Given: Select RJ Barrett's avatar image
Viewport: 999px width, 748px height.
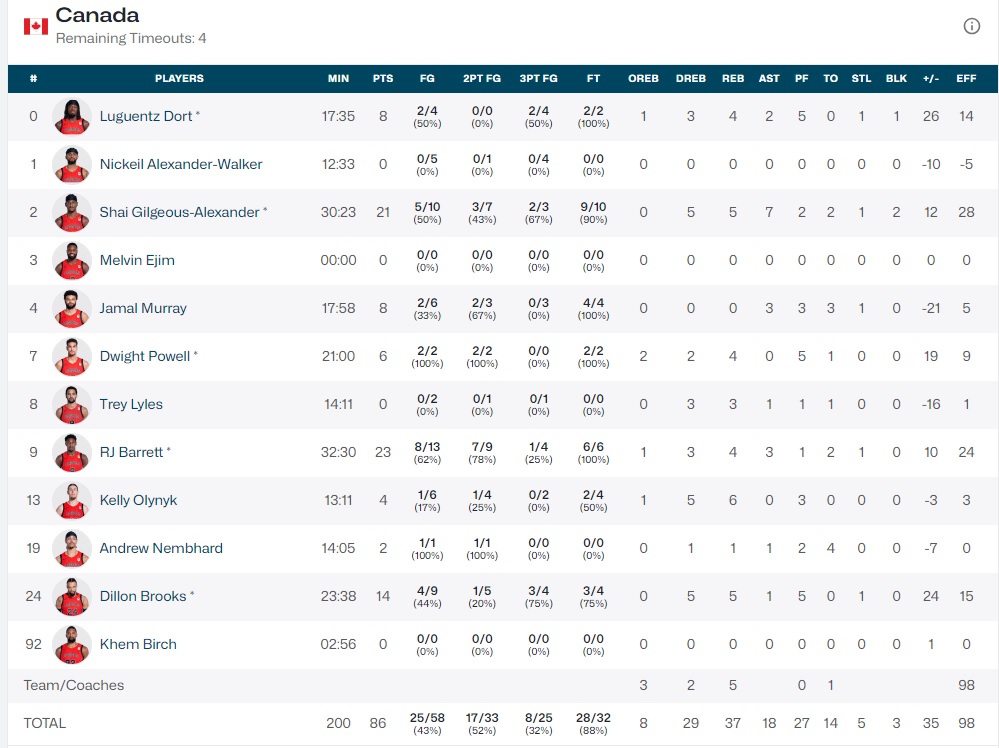Looking at the screenshot, I should click(72, 453).
